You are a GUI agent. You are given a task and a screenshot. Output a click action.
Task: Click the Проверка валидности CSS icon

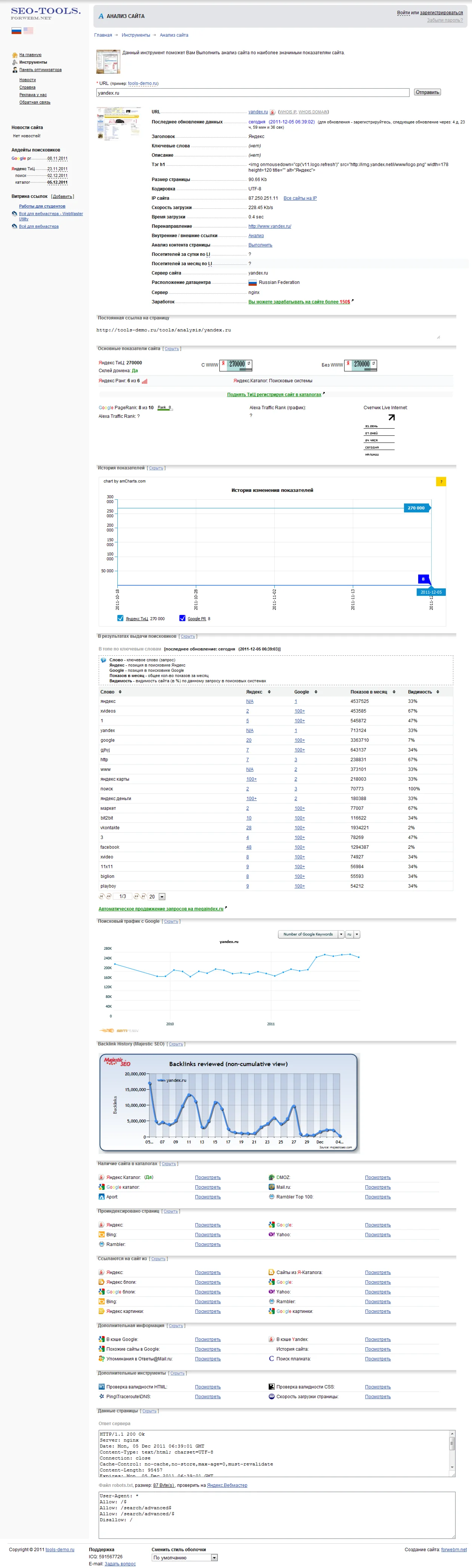point(271,1387)
